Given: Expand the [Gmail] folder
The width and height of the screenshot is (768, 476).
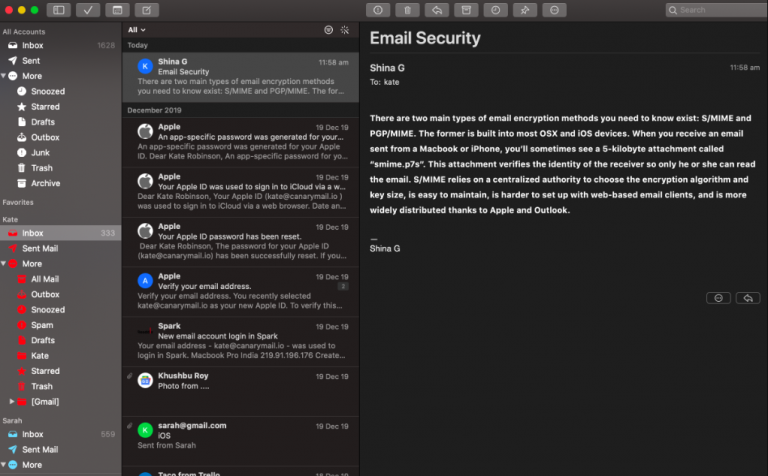Looking at the screenshot, I should click(12, 401).
